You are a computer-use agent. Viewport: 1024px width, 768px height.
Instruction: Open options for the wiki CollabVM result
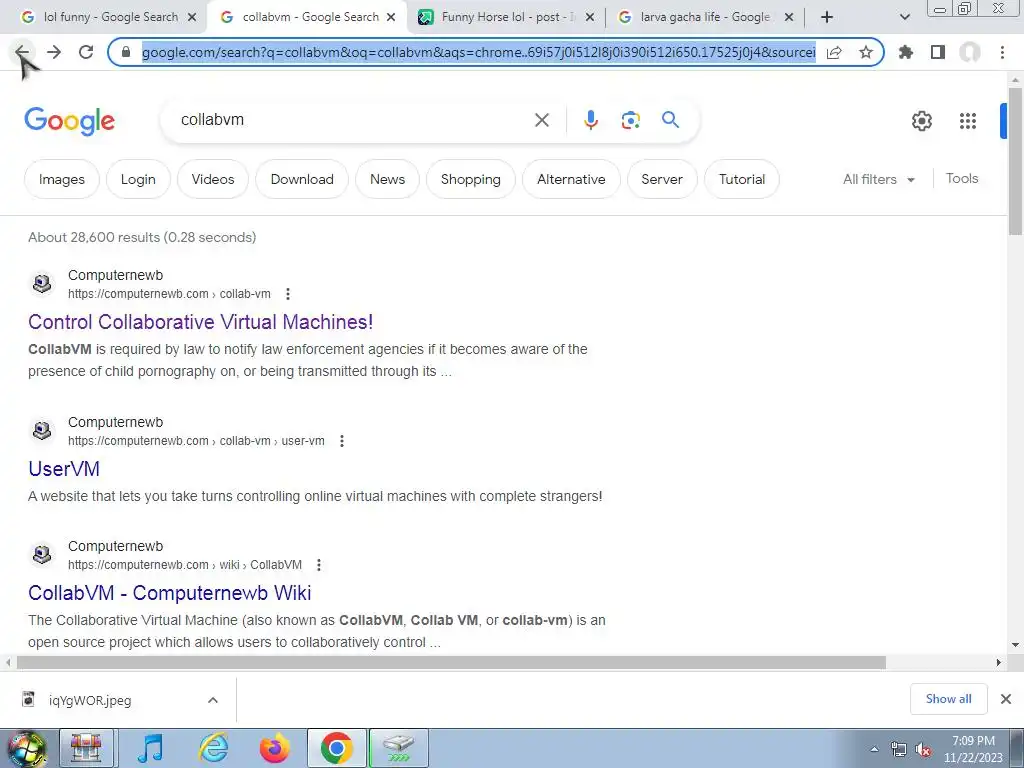coord(319,565)
